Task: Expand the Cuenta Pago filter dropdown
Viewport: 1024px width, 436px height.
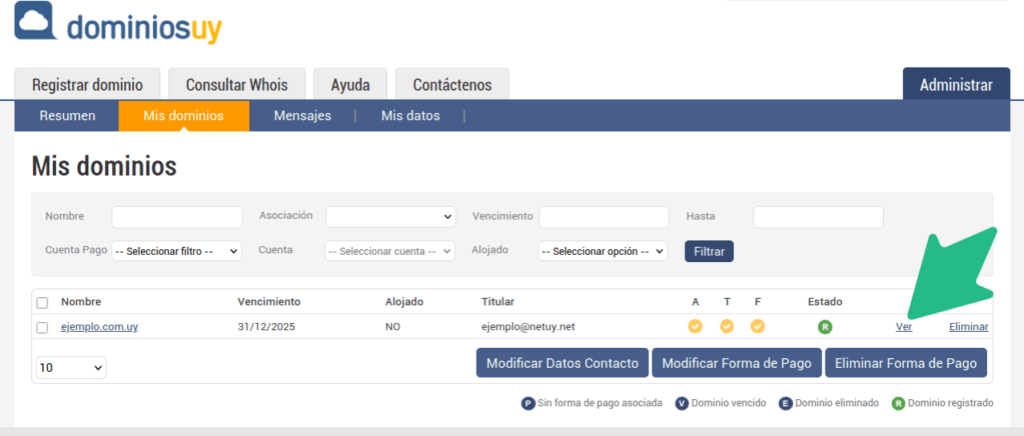Action: tap(176, 251)
